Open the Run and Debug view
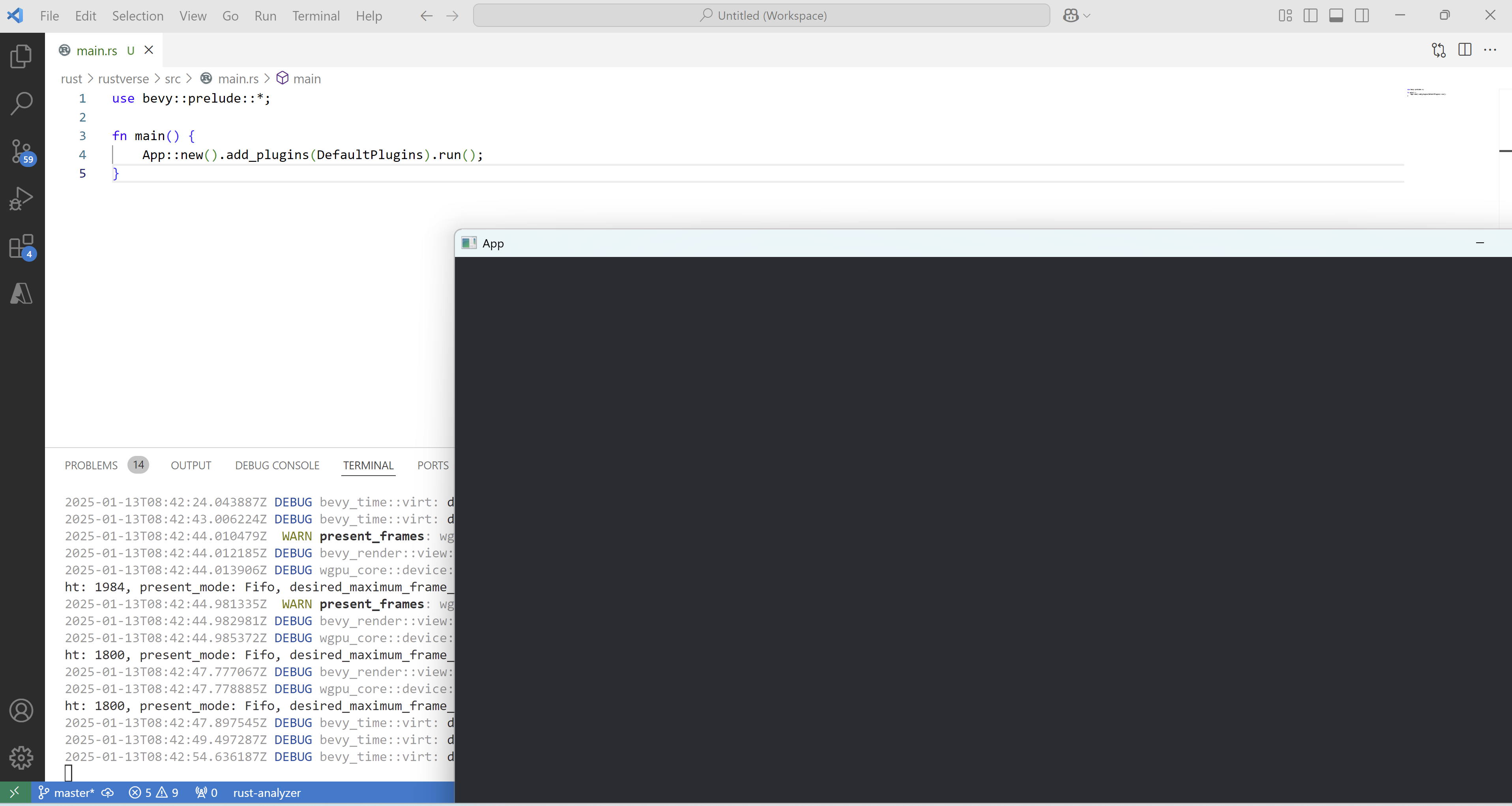The image size is (1512, 806). (x=22, y=199)
